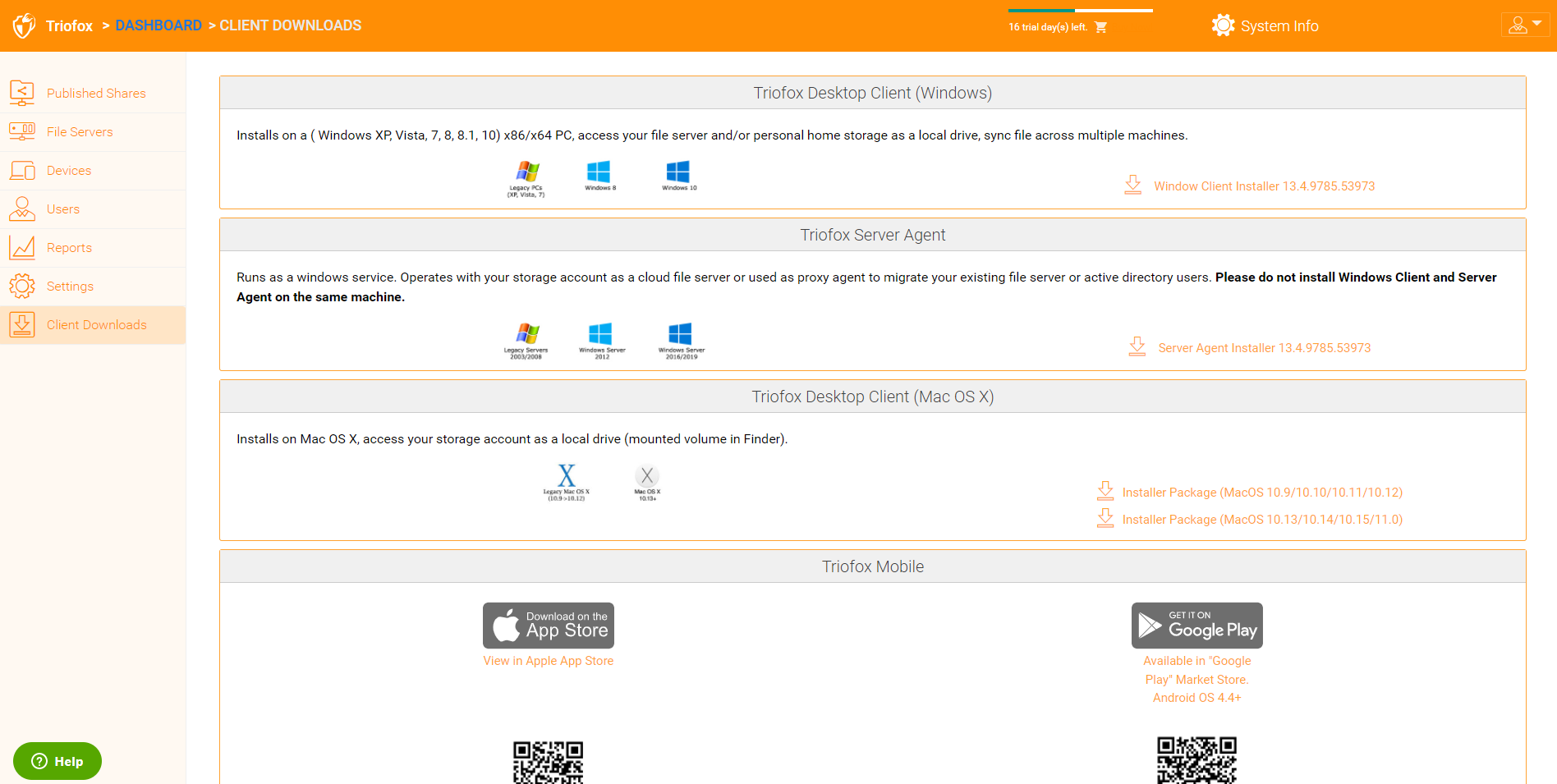Open the shopping cart icon beside trial days
This screenshot has width=1557, height=784.
[1101, 27]
